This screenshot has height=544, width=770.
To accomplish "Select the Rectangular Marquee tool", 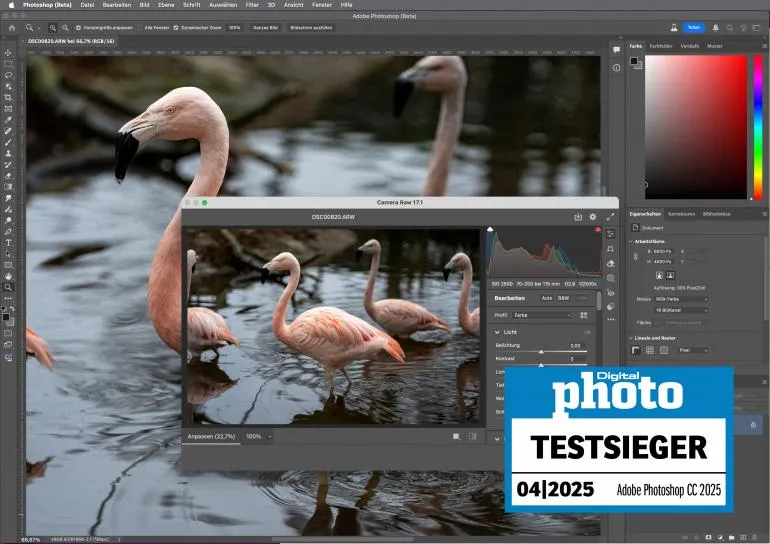I will [x=8, y=64].
